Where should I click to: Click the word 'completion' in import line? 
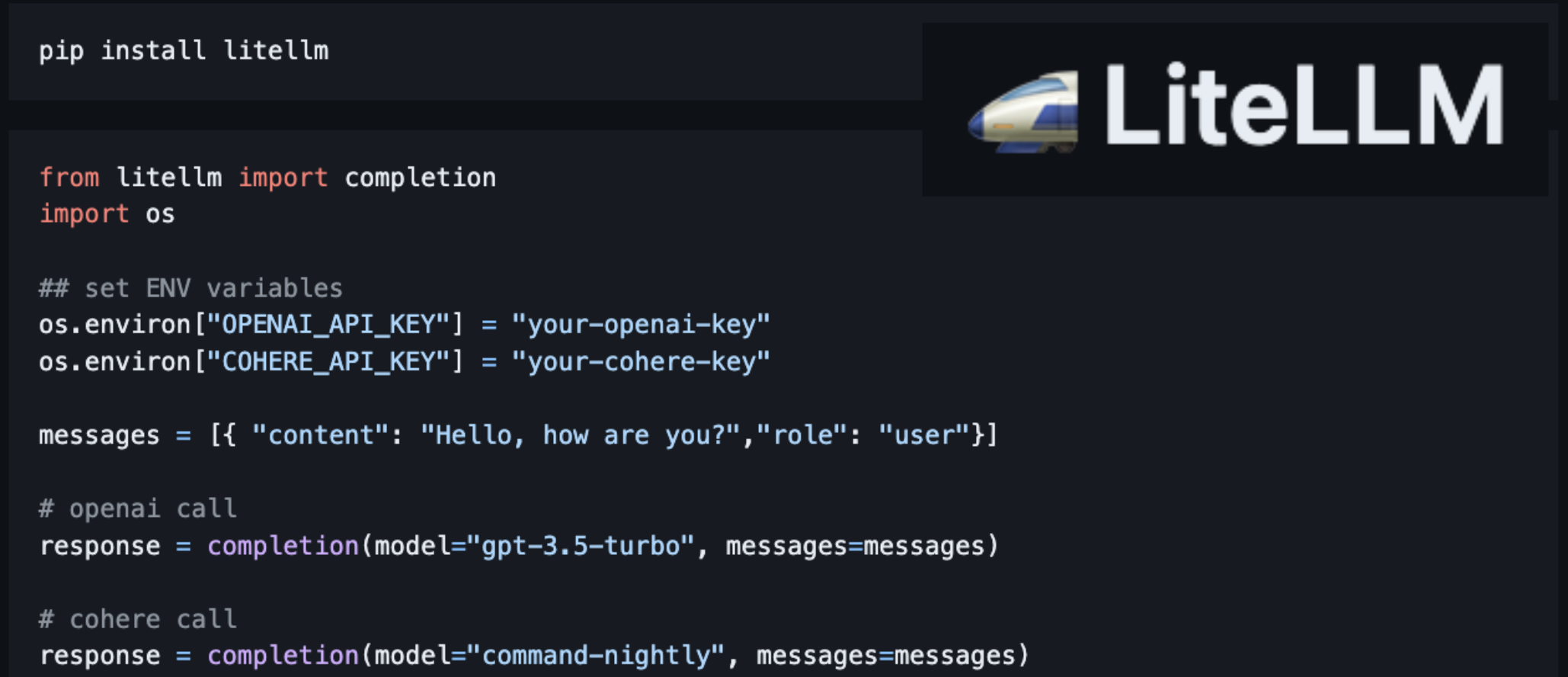(420, 178)
